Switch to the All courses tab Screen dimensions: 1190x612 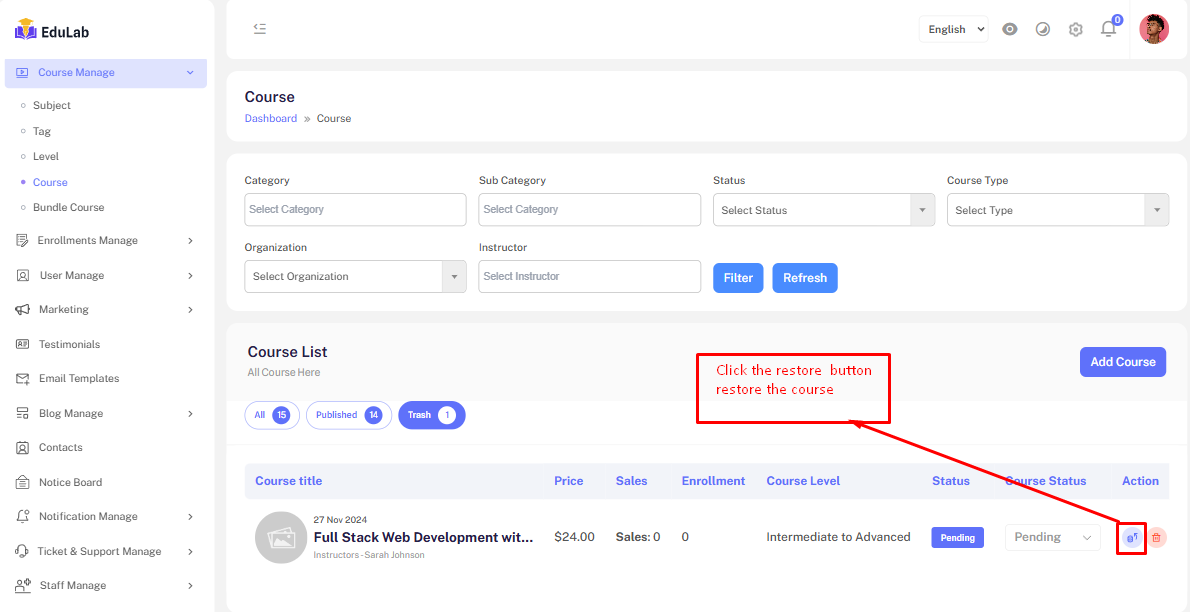point(271,415)
